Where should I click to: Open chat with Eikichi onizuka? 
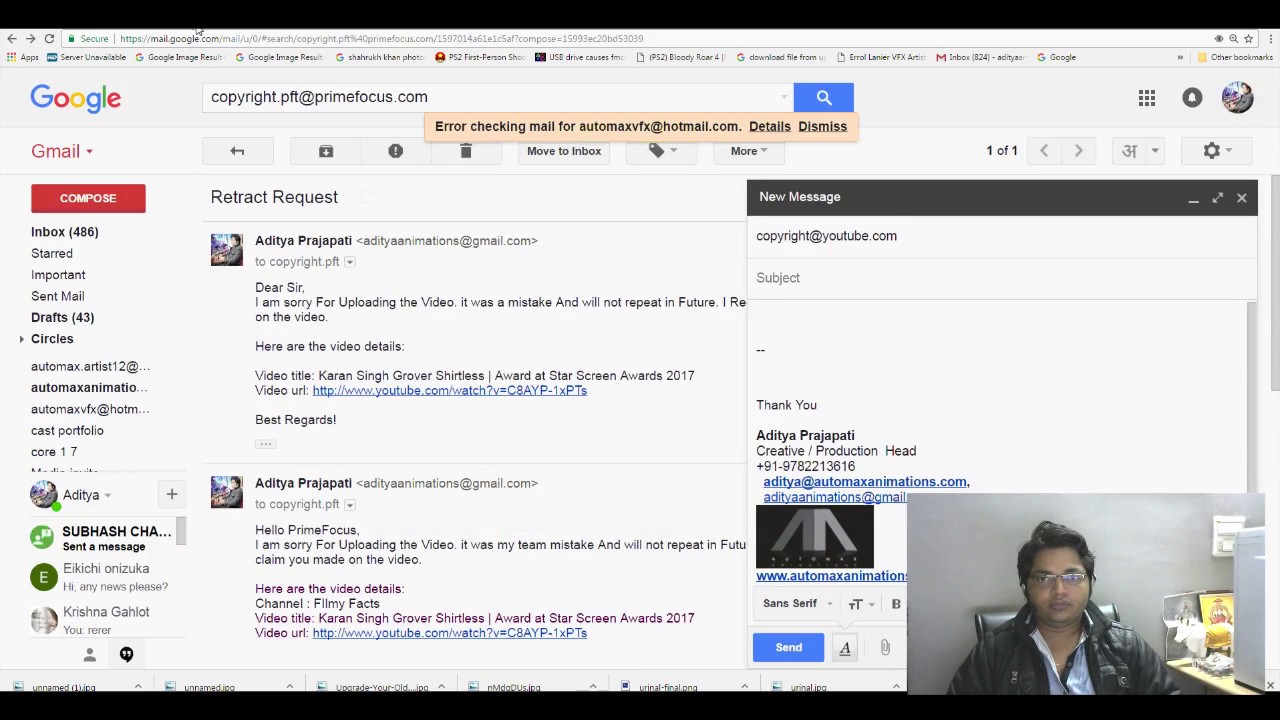[103, 577]
